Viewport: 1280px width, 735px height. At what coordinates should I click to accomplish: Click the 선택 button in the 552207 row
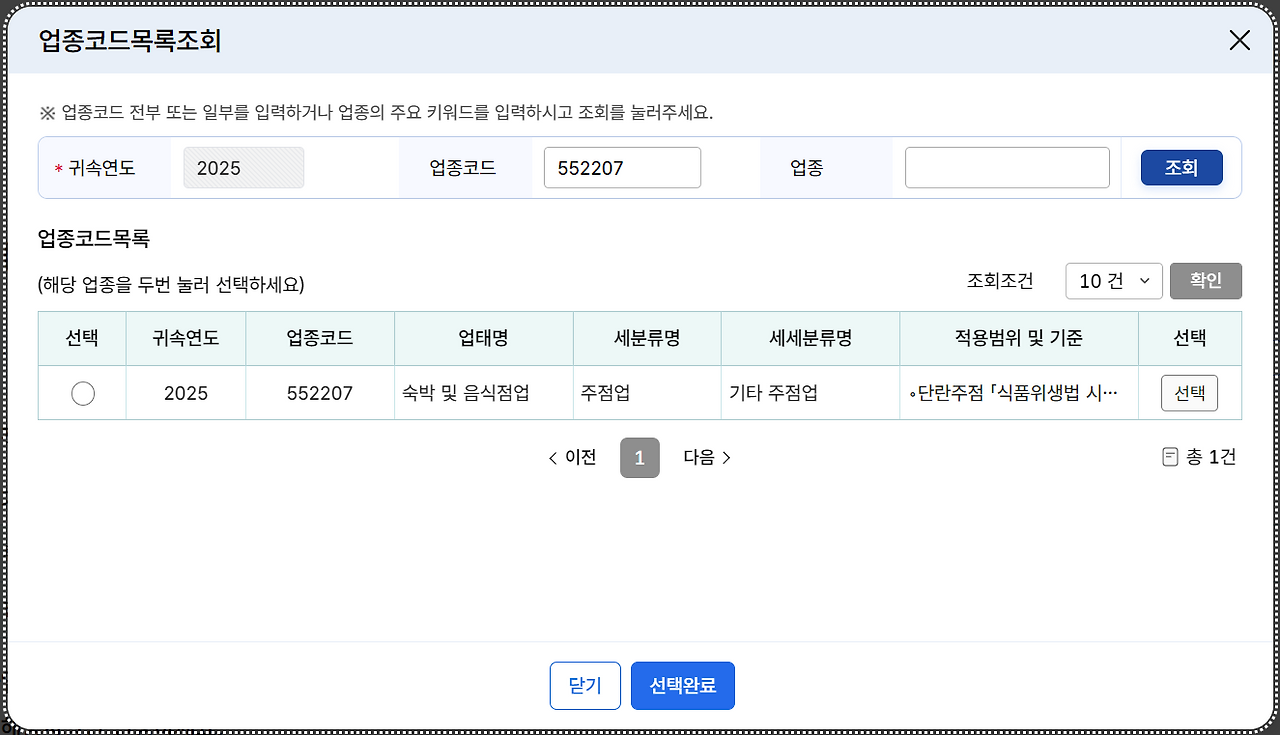click(1189, 393)
